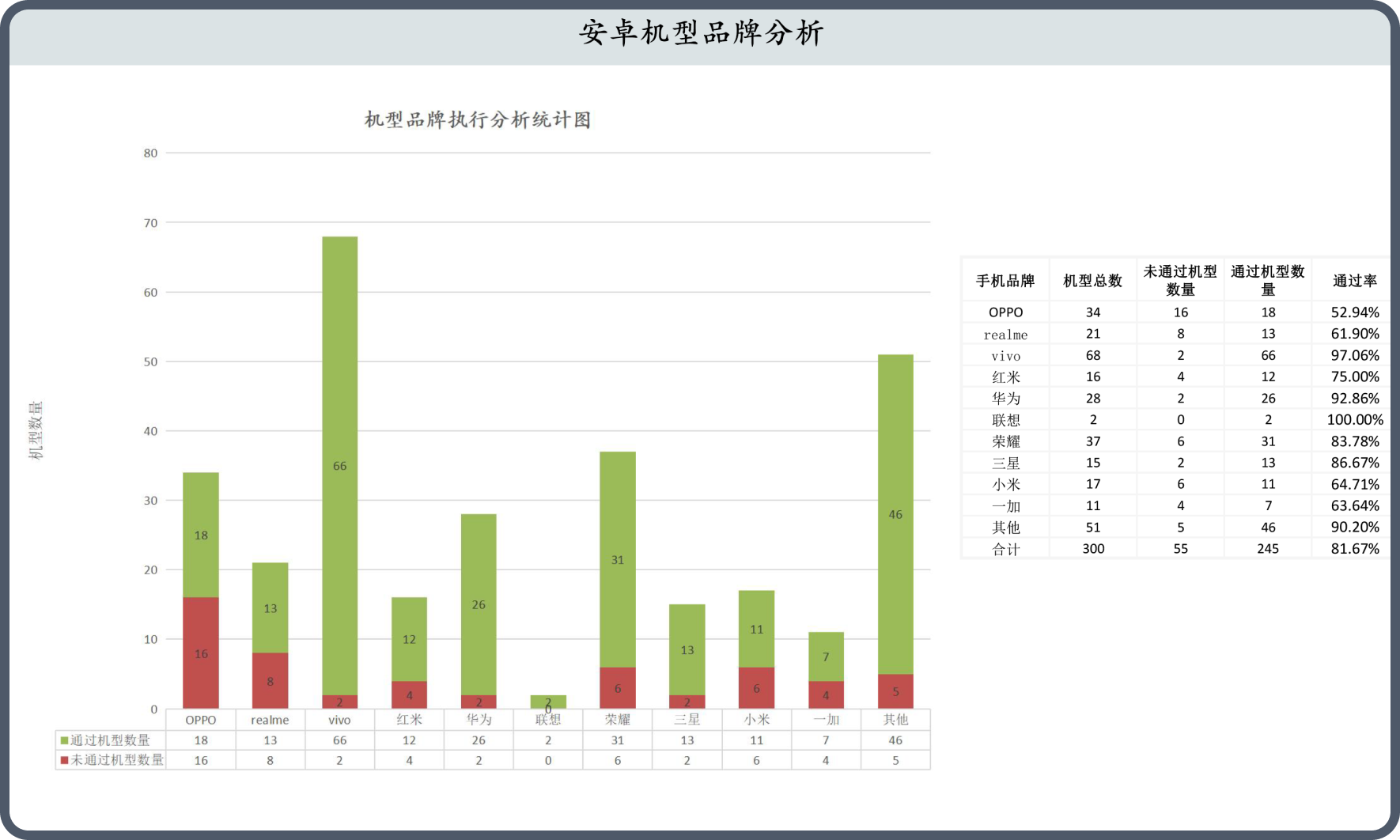Click the green 通过机型数量 legend swatch
The height and width of the screenshot is (840, 1400).
(x=64, y=740)
